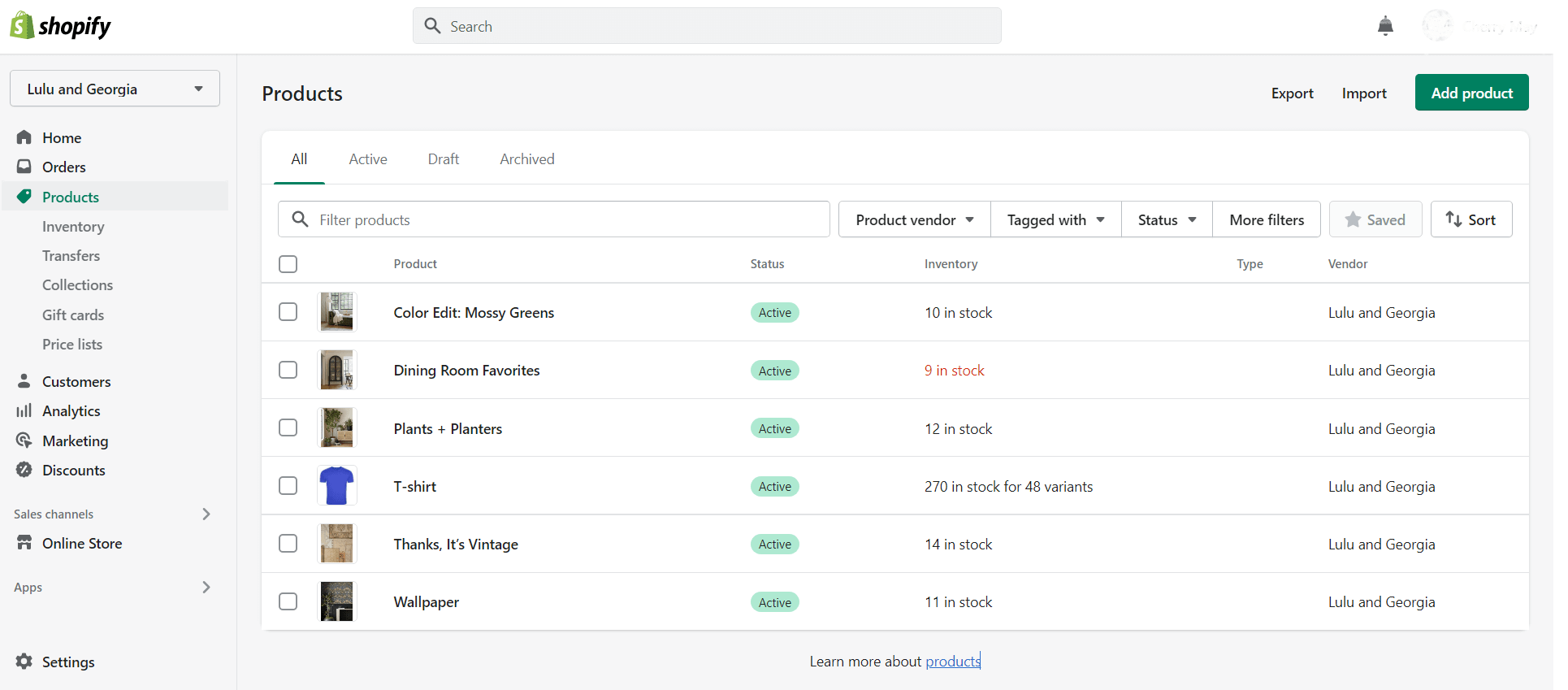Click the Settings gear icon
This screenshot has height=690, width=1568.
tap(24, 662)
